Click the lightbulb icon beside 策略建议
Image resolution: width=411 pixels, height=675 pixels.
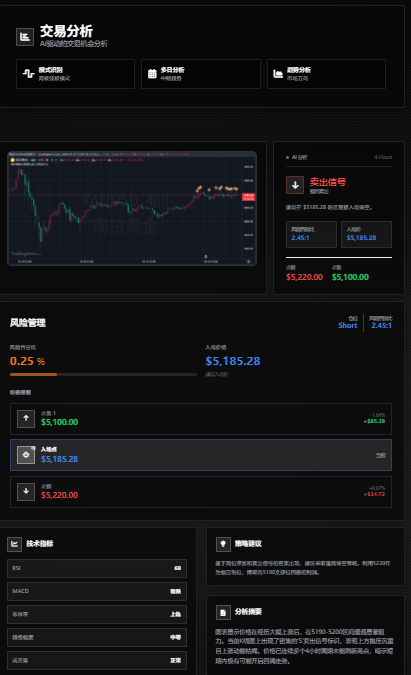click(x=223, y=544)
